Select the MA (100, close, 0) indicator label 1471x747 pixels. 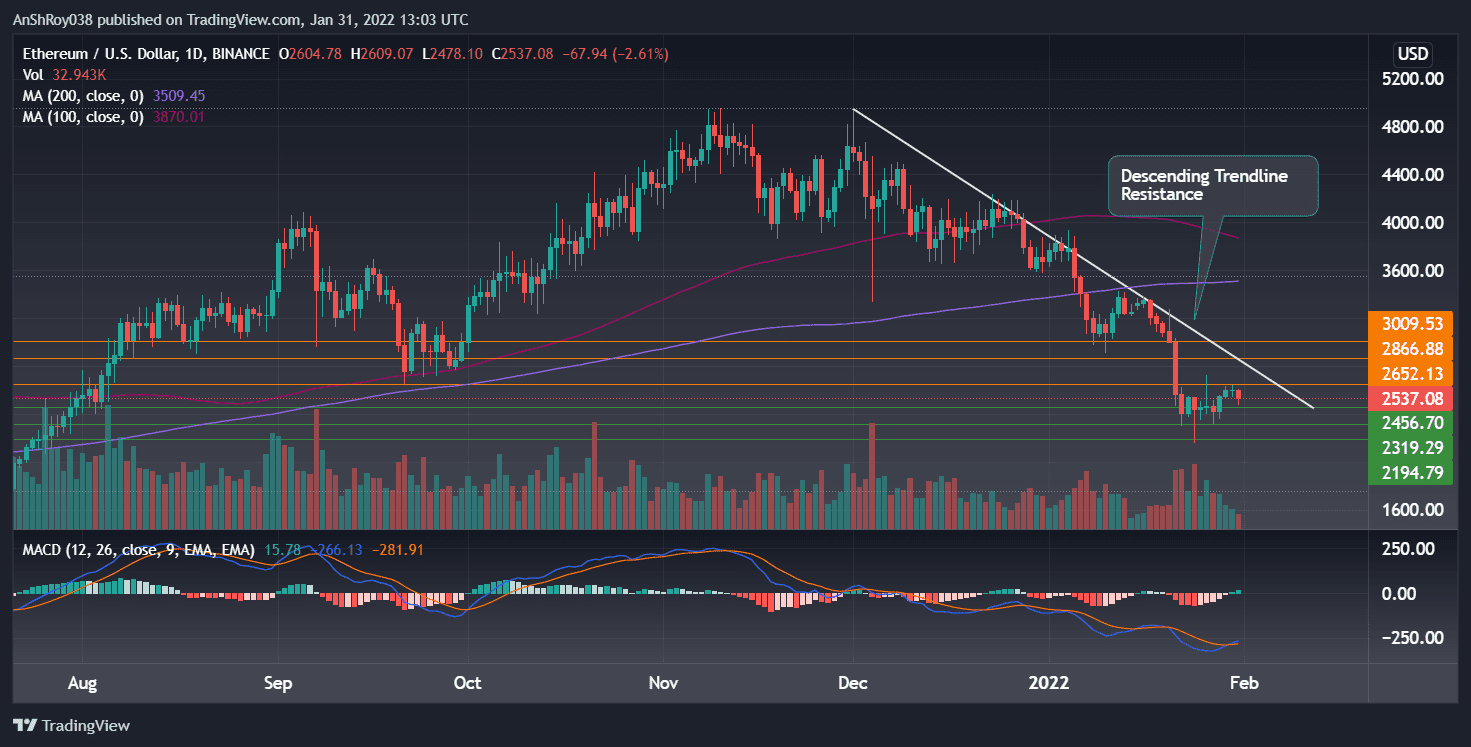click(85, 116)
